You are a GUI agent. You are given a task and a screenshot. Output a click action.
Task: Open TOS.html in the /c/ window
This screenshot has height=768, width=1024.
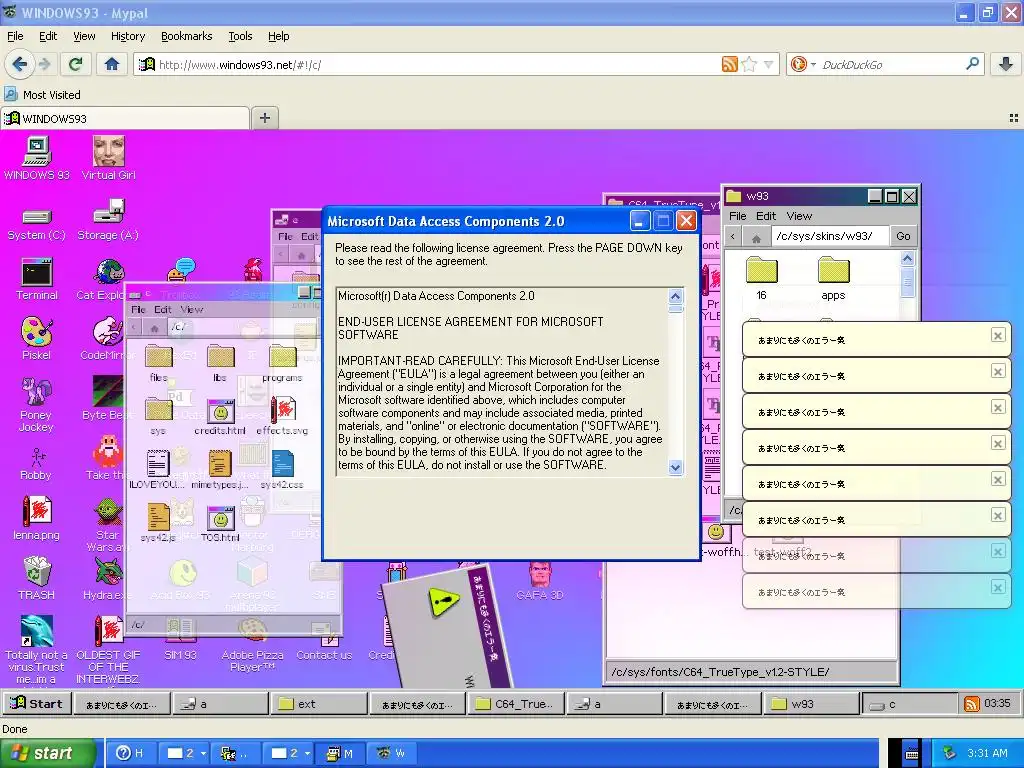click(220, 524)
